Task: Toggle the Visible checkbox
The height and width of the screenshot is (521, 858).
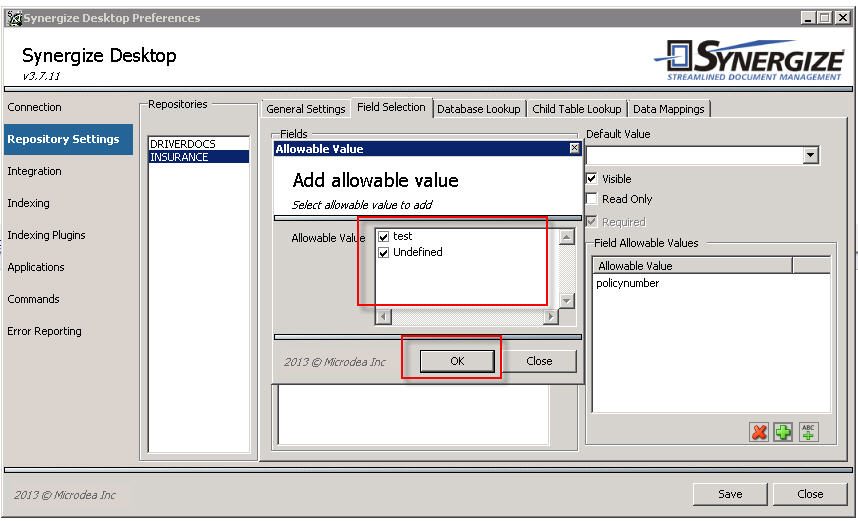Action: coord(592,178)
